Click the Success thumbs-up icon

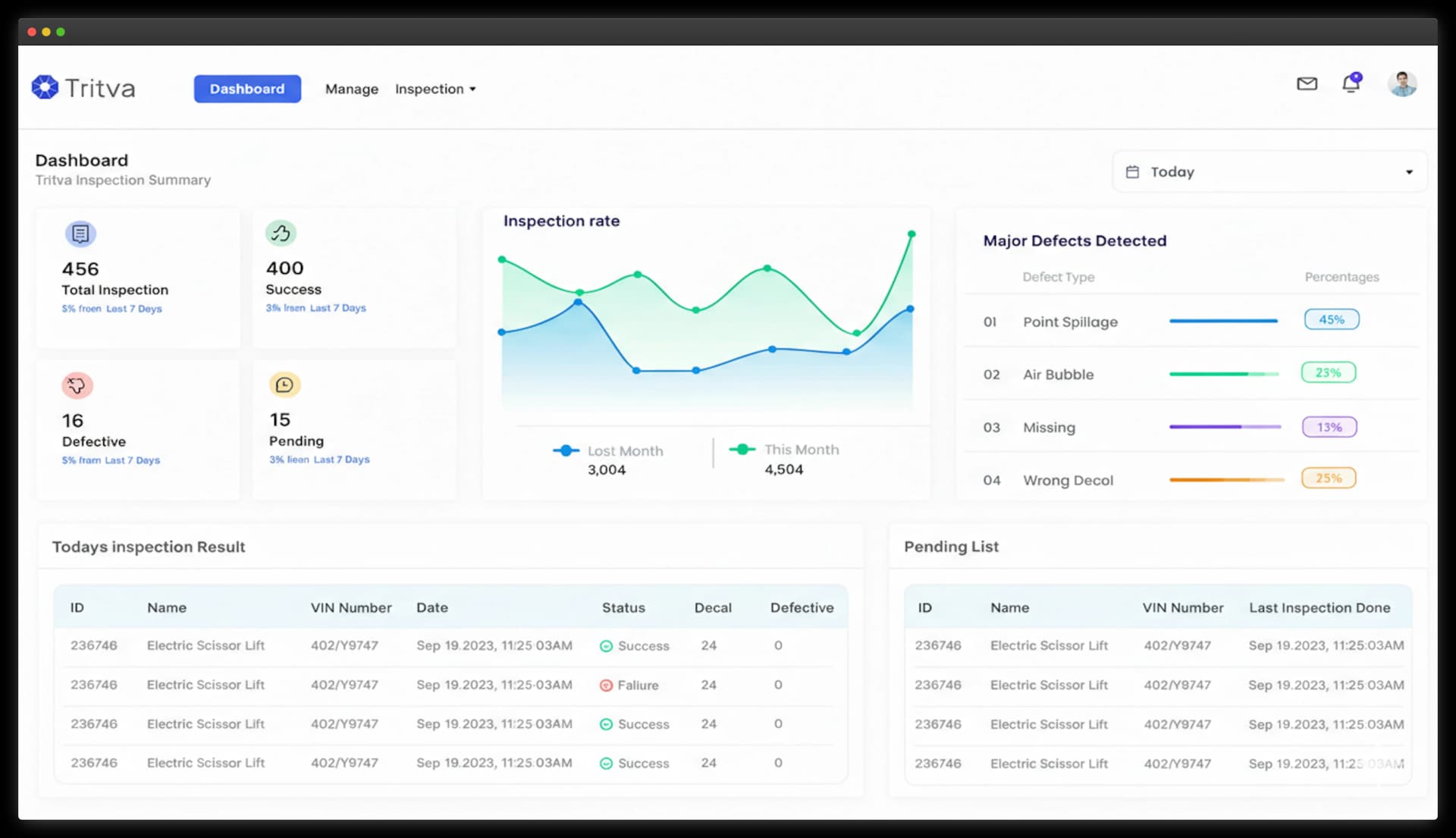pyautogui.click(x=281, y=233)
